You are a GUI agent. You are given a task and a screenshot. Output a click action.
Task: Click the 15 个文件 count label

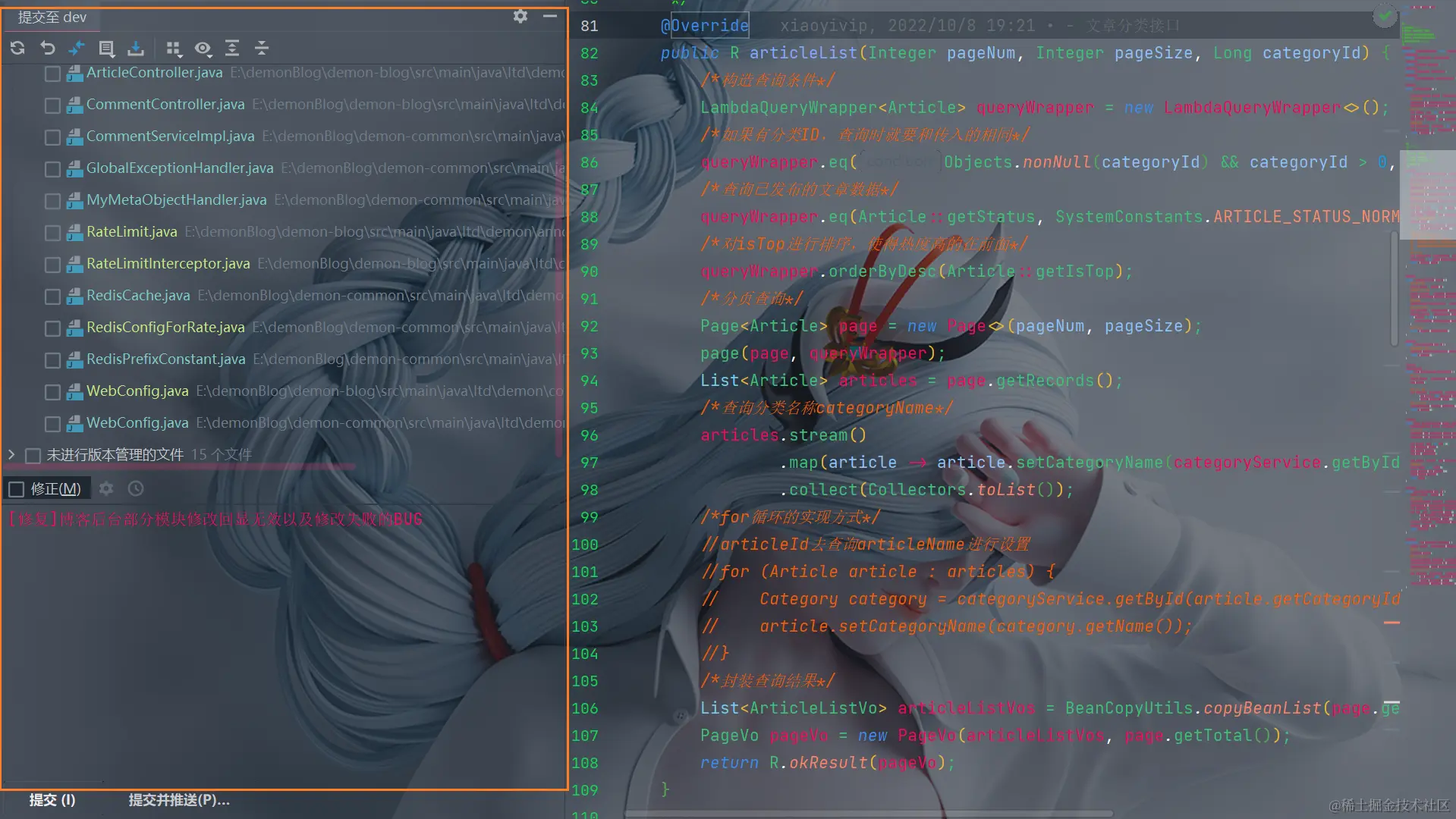point(222,455)
